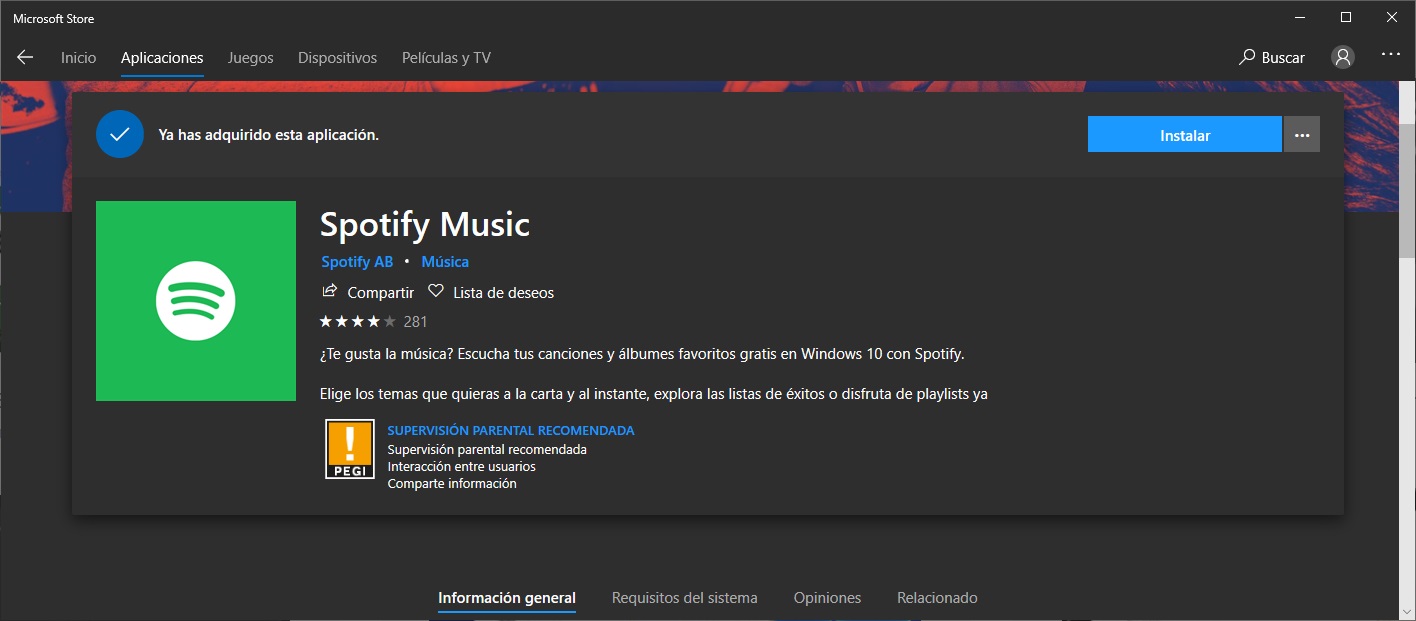Open the Dispositivos tab
The width and height of the screenshot is (1416, 621).
[337, 58]
